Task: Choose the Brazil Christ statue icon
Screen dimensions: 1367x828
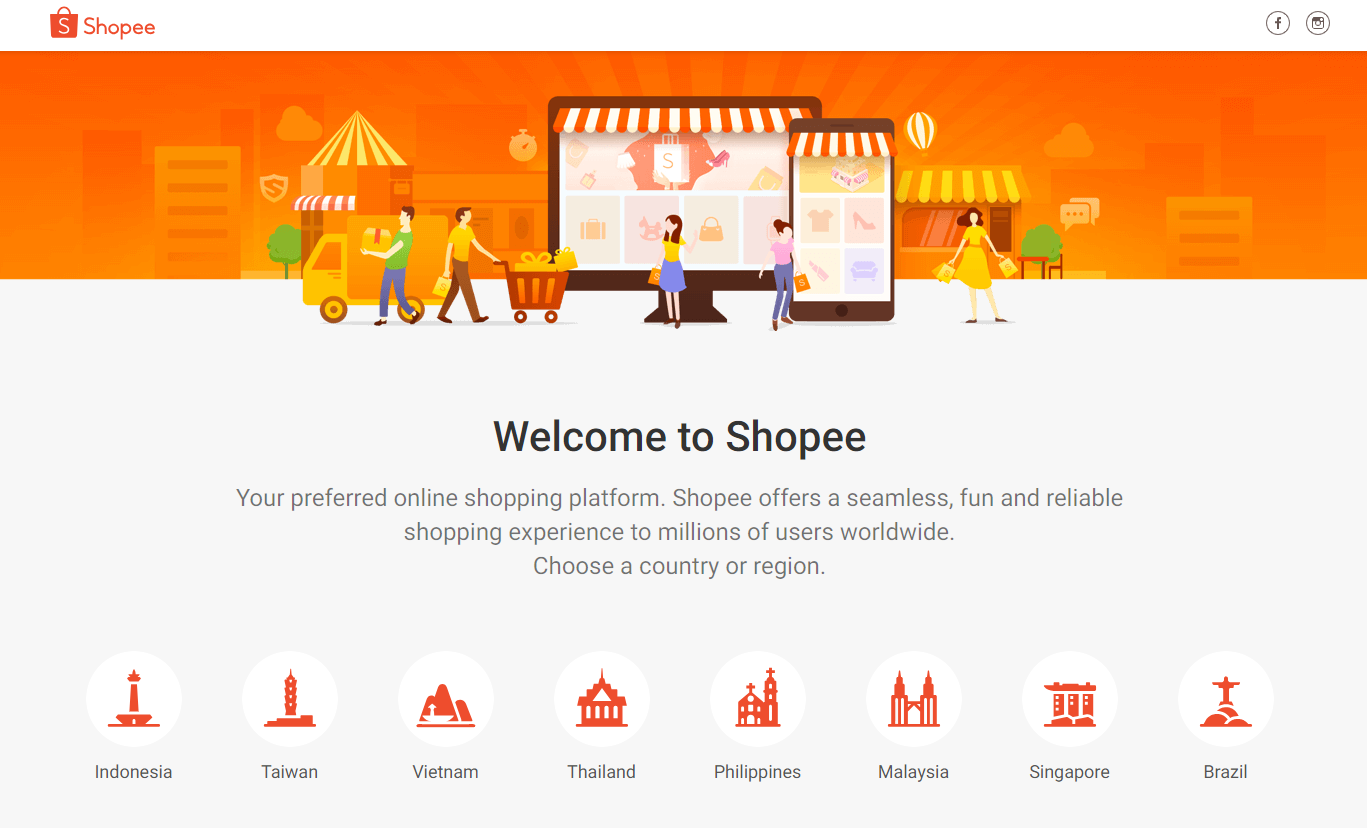Action: 1226,699
